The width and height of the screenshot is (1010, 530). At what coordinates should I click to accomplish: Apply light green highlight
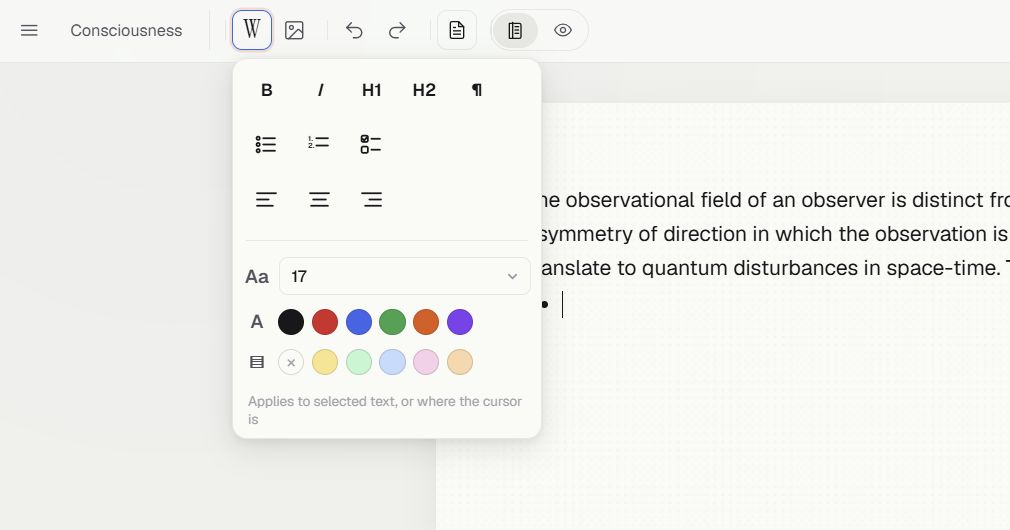pyautogui.click(x=359, y=363)
